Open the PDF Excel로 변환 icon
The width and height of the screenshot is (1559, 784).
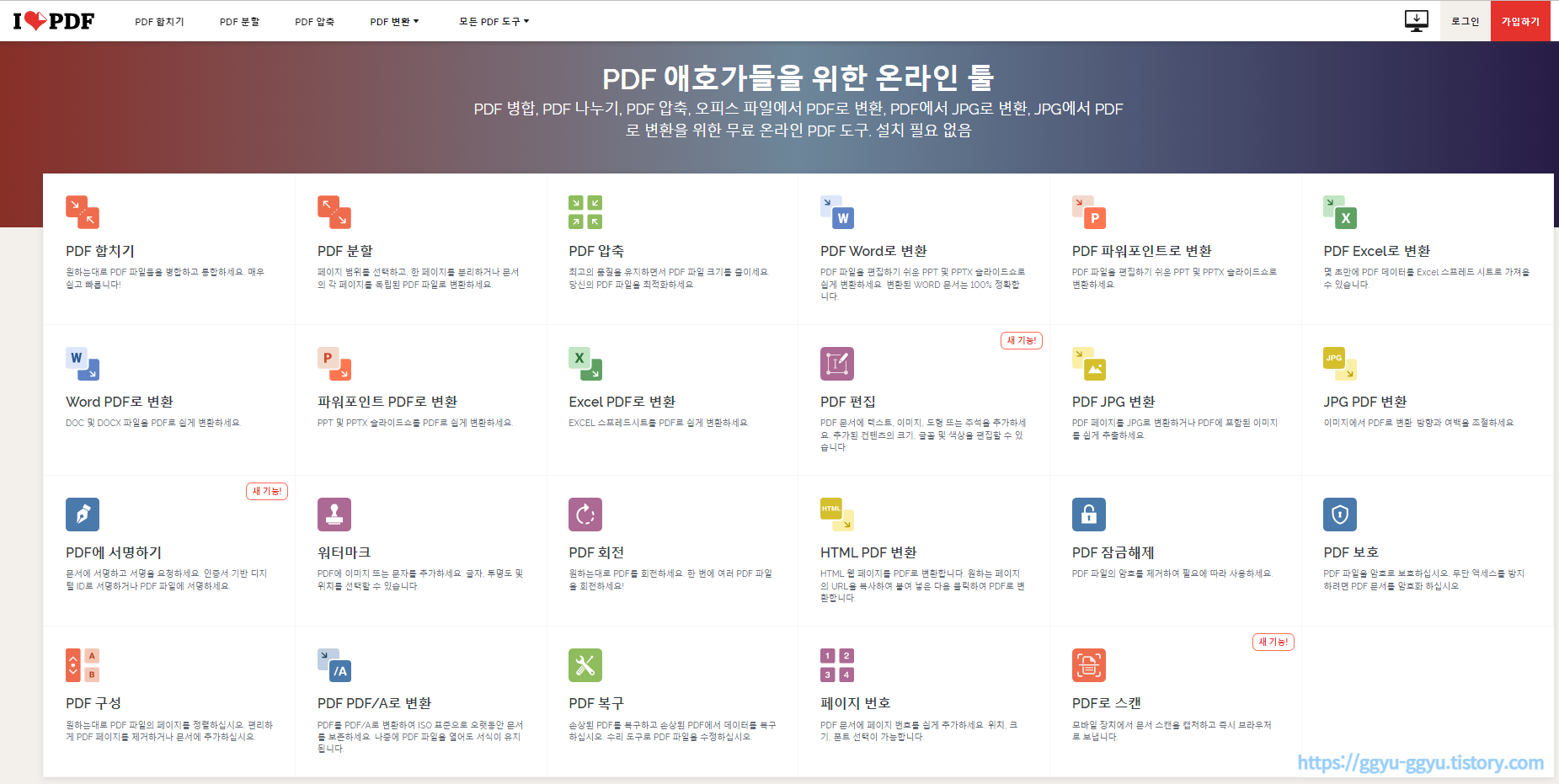coord(1340,212)
